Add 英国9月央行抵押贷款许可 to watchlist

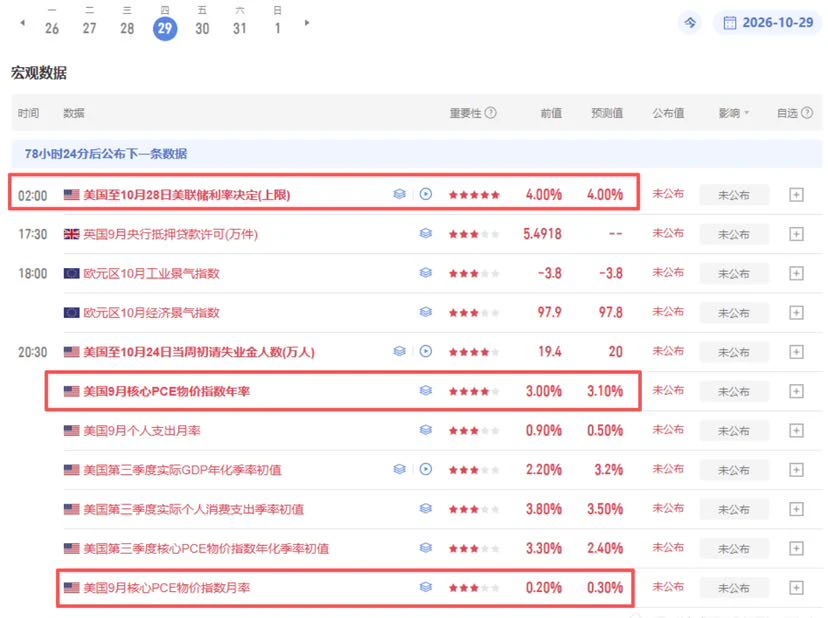coord(796,234)
